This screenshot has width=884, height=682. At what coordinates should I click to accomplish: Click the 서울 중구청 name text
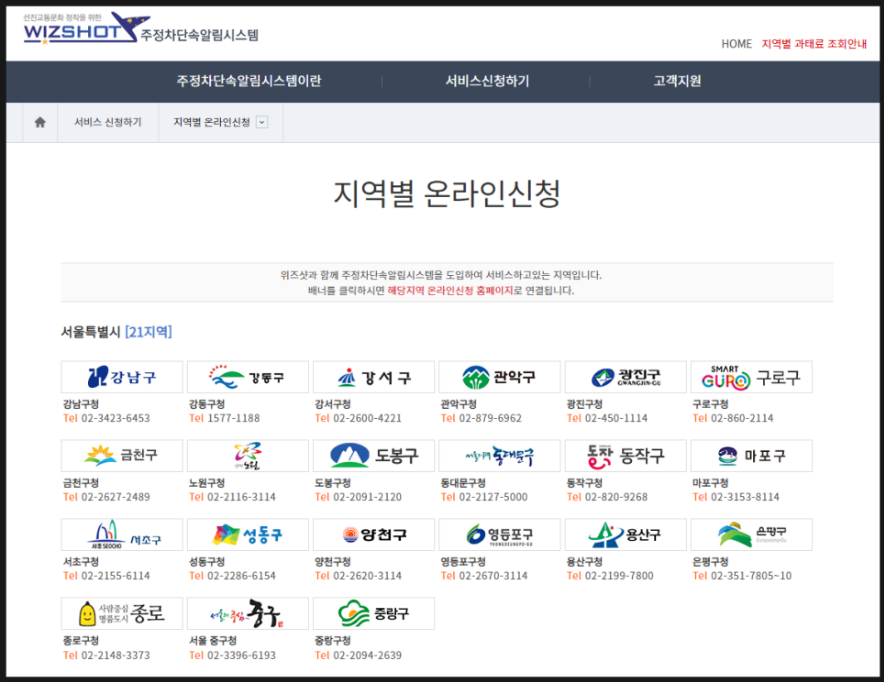tap(213, 641)
